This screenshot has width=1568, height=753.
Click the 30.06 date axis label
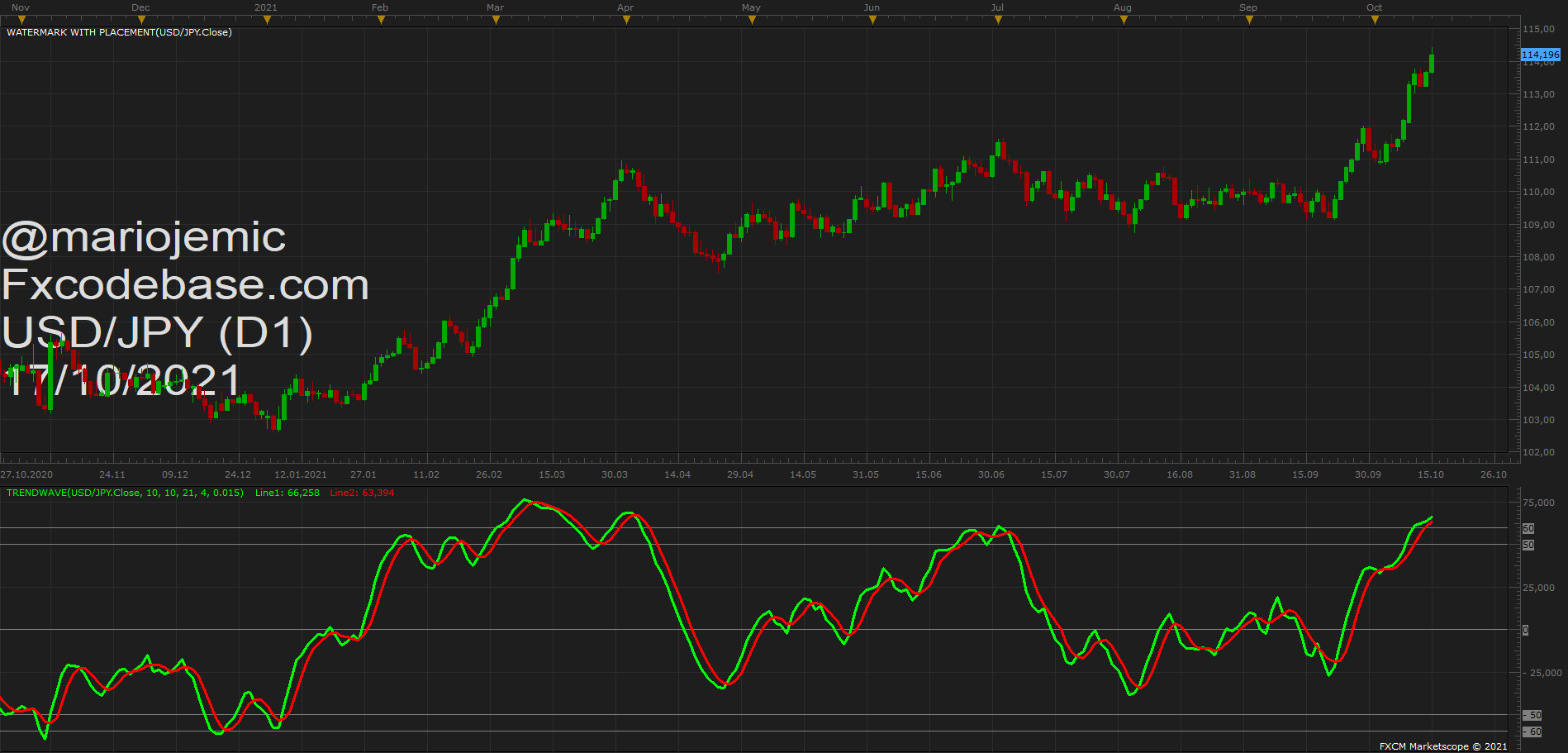(991, 474)
